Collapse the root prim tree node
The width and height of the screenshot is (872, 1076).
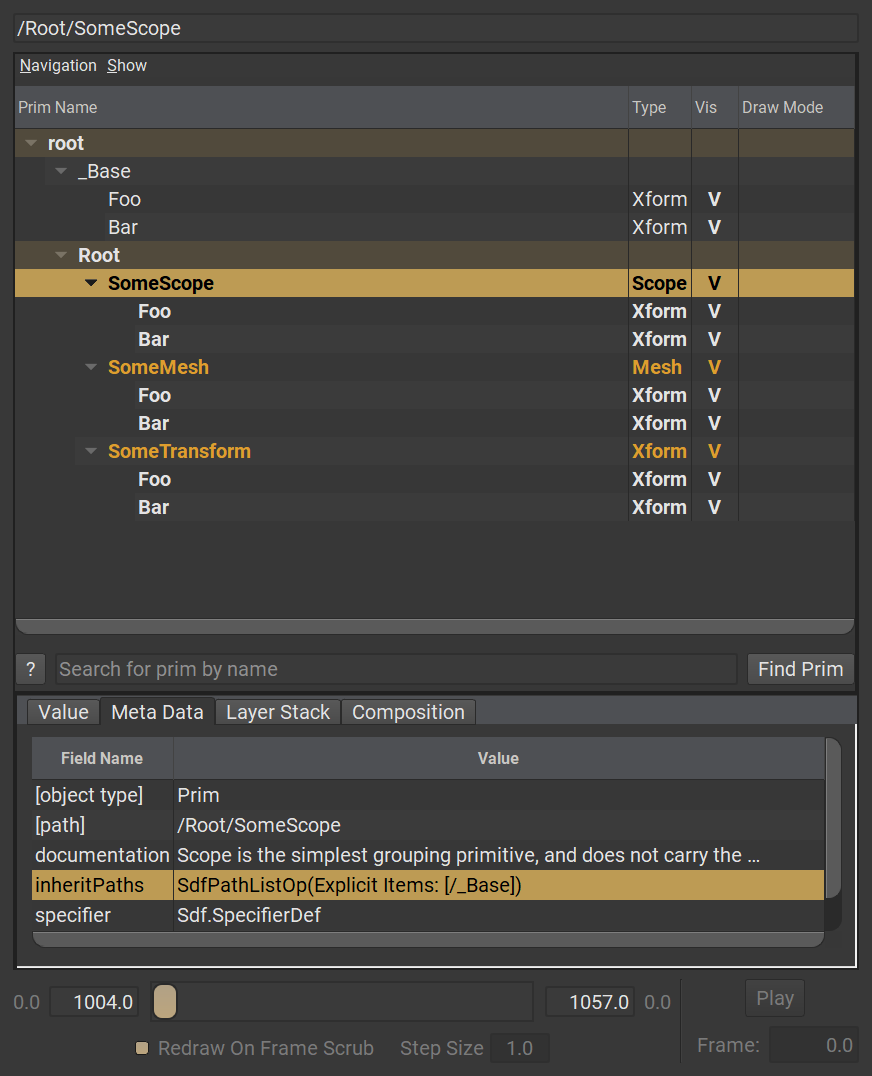click(31, 144)
